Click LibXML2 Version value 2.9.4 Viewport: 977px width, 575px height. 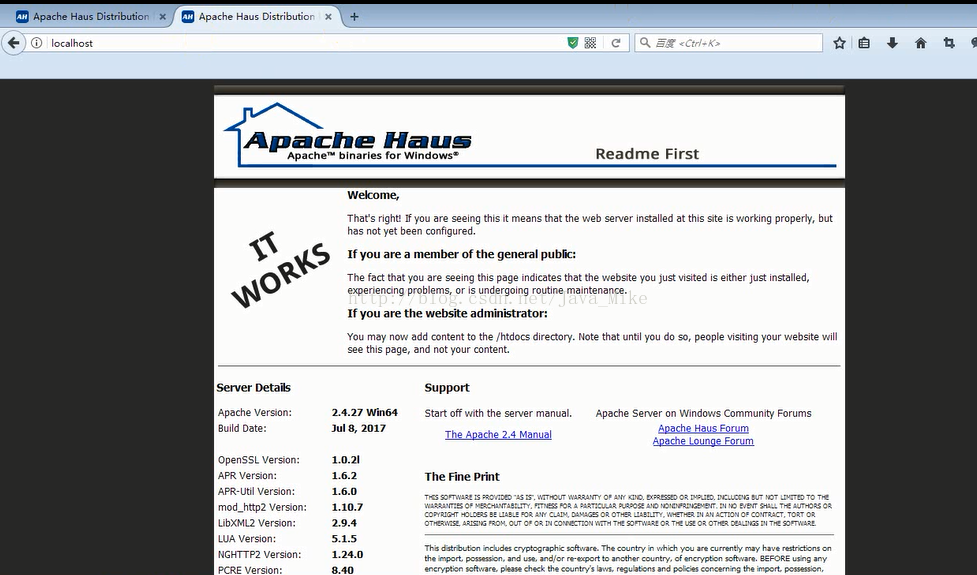click(344, 523)
